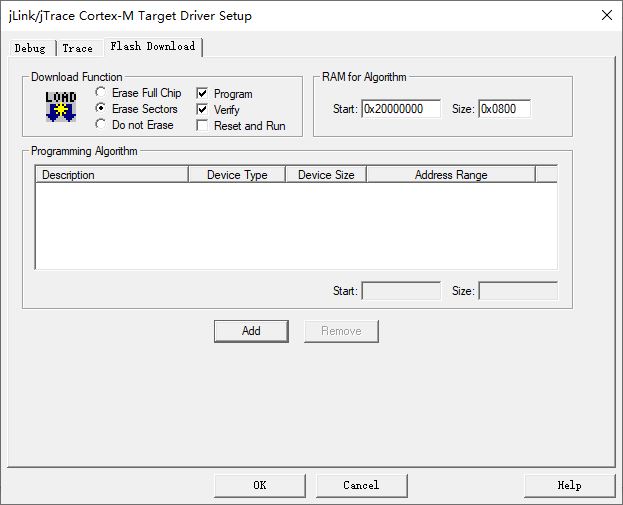
Task: Switch to the Debug tab
Action: 31,48
